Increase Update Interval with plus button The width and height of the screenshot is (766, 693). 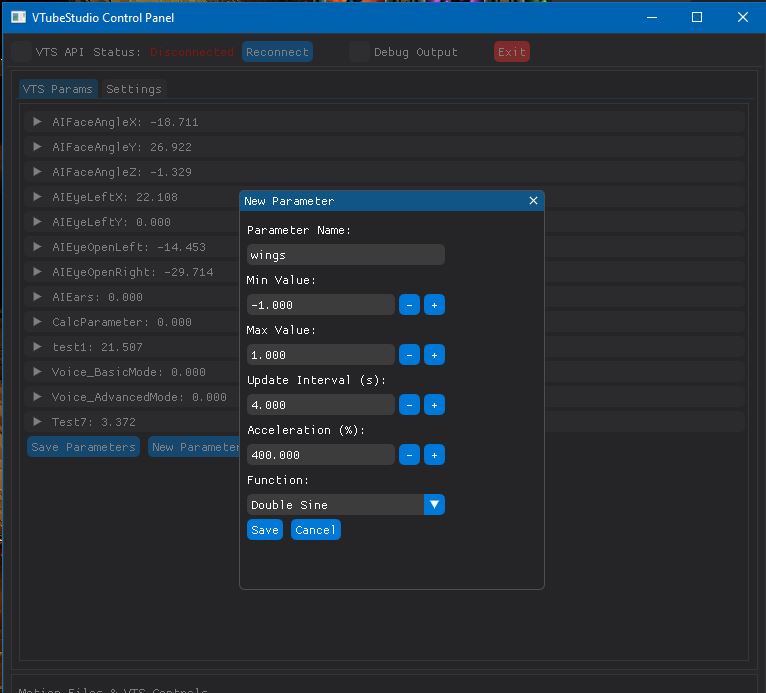click(x=434, y=405)
